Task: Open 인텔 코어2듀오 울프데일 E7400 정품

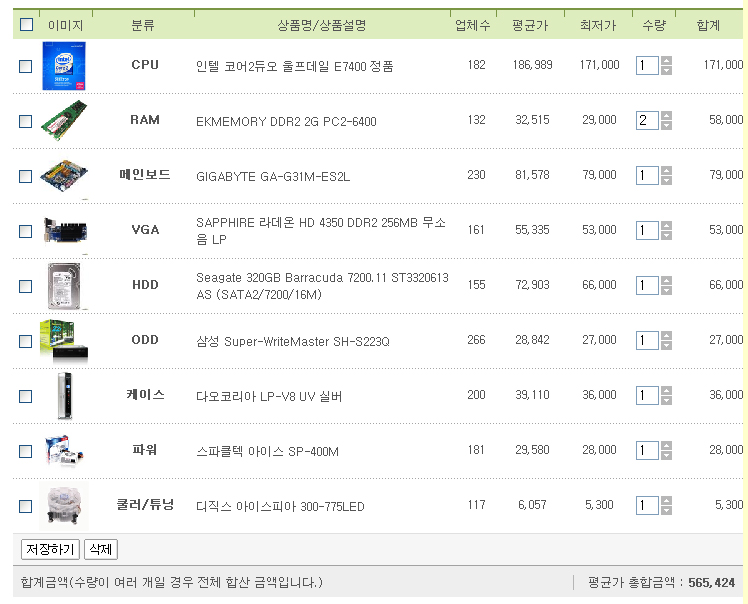Action: (x=294, y=66)
